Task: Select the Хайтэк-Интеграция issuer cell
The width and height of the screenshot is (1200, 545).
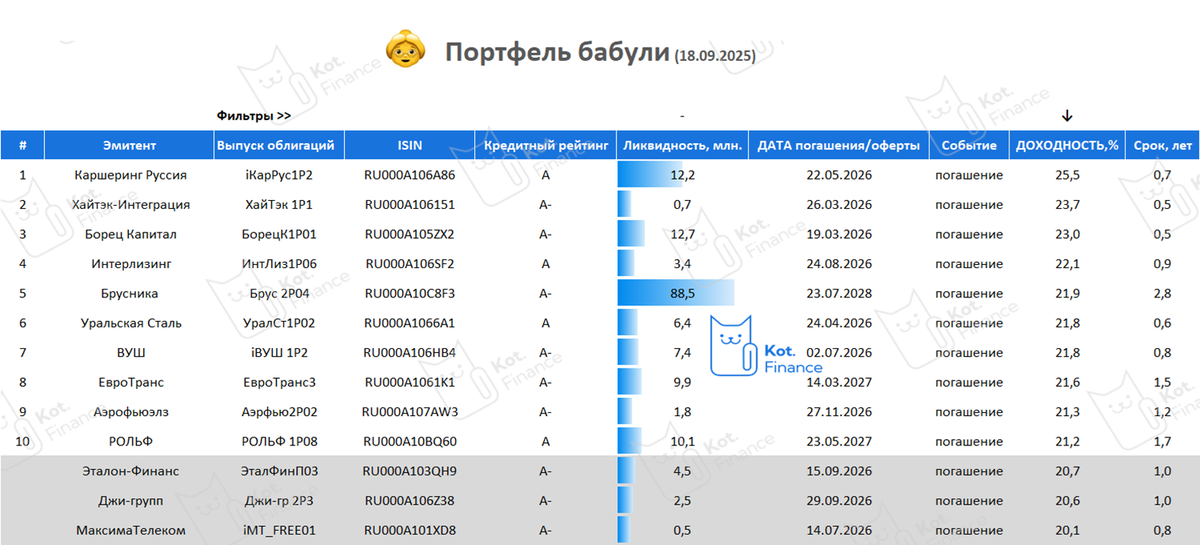Action: [x=130, y=205]
